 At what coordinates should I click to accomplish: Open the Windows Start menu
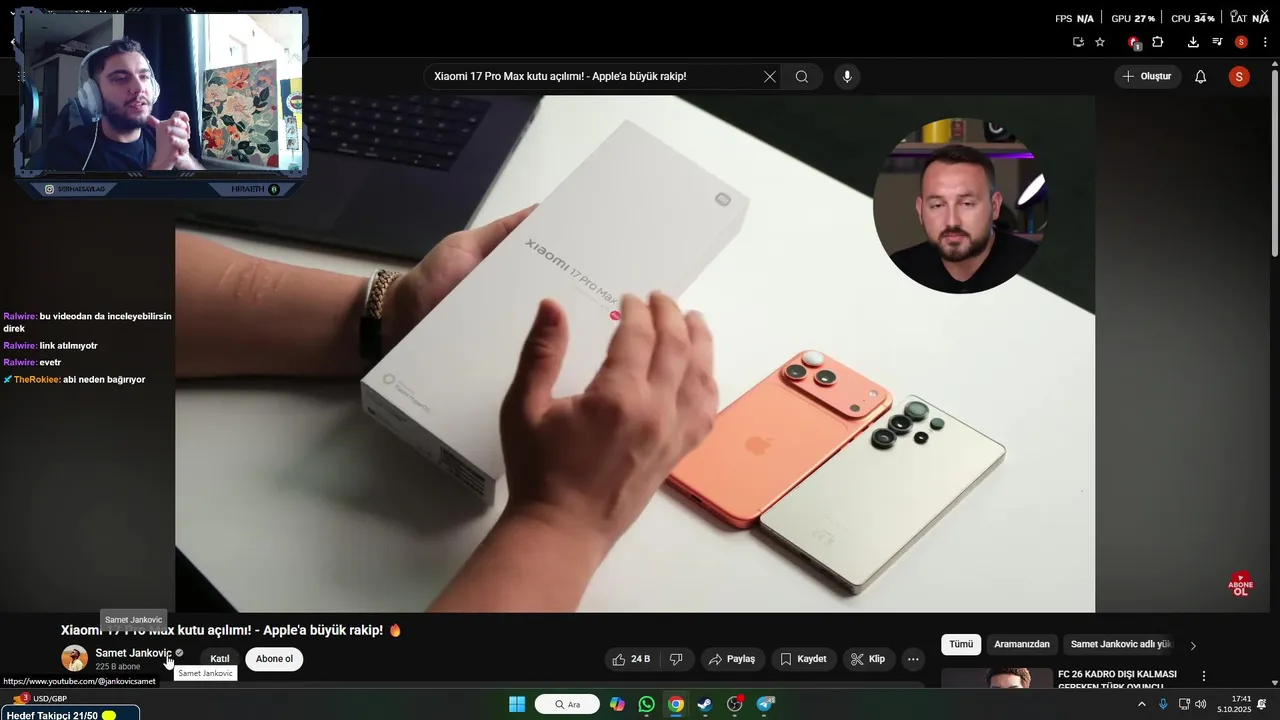click(517, 704)
